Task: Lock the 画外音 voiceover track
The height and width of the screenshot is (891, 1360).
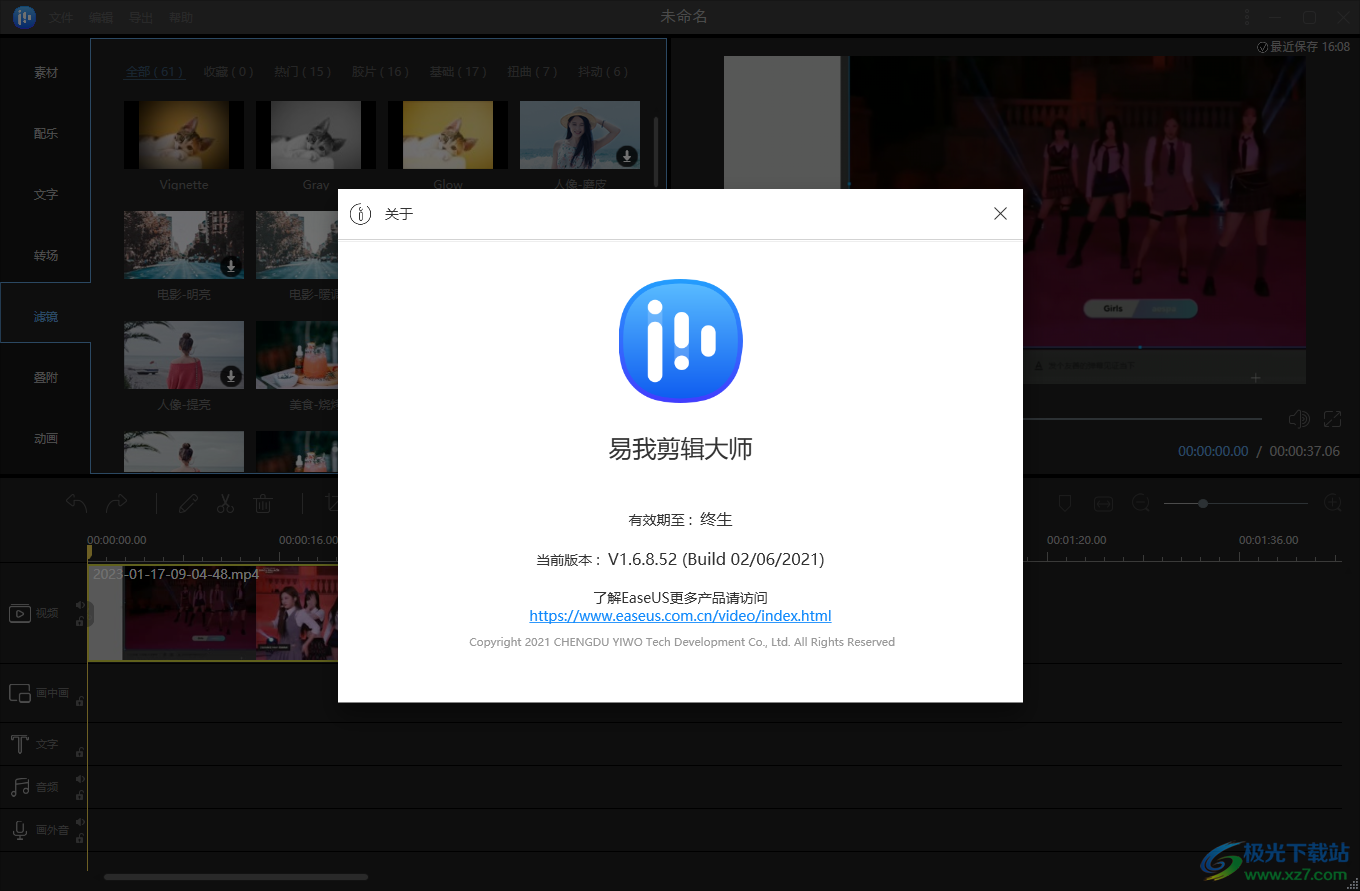Action: tap(80, 838)
